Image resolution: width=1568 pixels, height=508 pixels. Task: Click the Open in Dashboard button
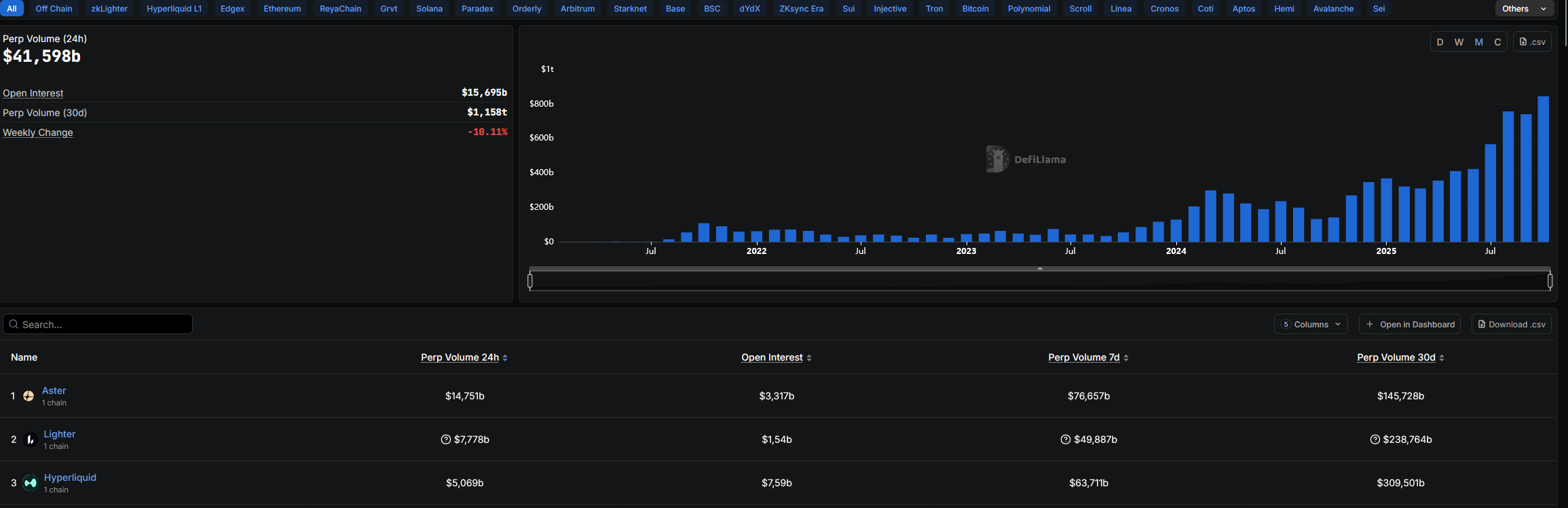coord(1410,325)
